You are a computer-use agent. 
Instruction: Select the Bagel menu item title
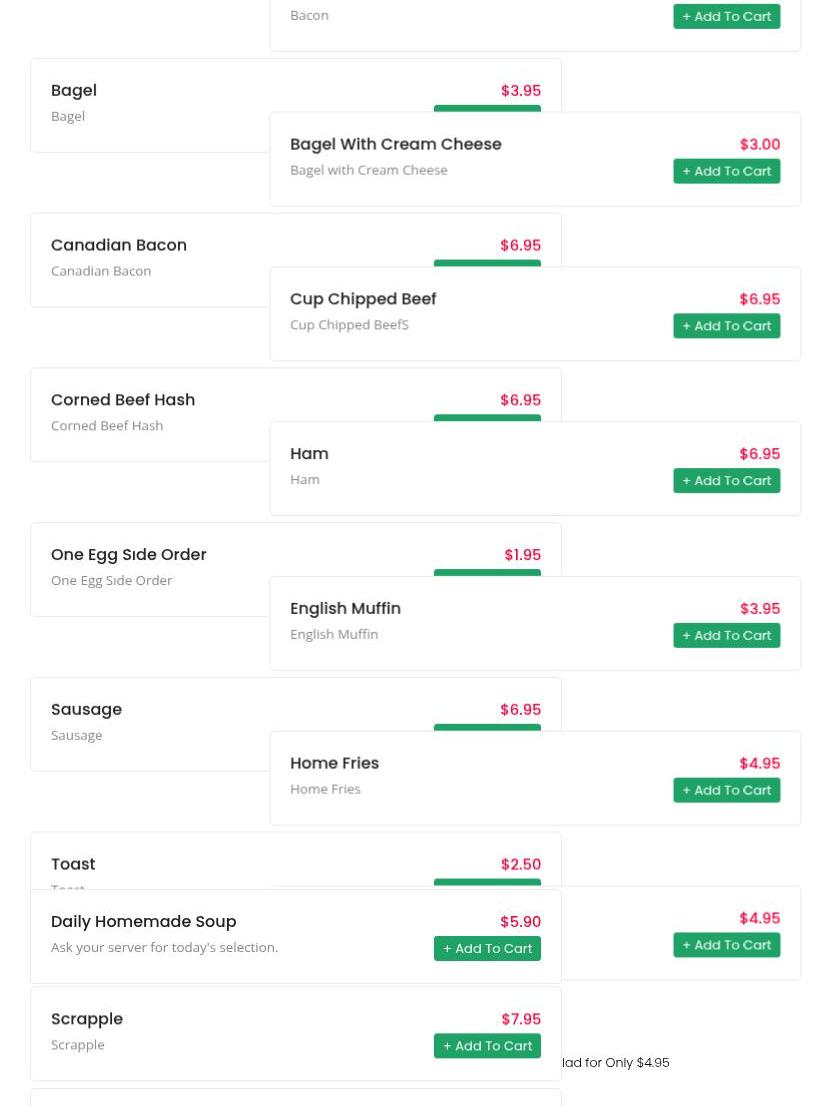point(74,90)
